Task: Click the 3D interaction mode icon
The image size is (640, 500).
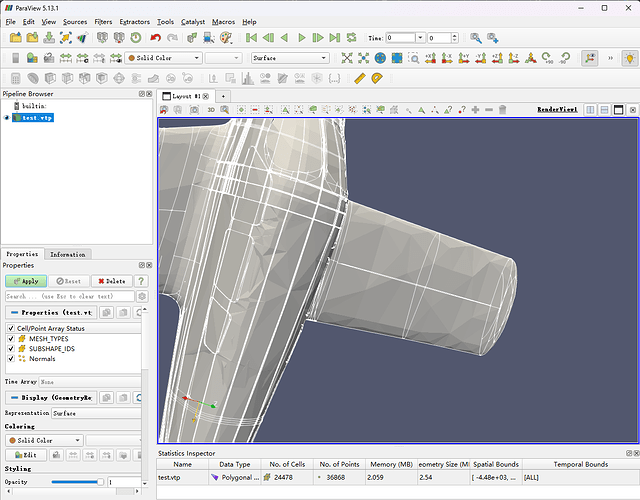Action: (211, 109)
